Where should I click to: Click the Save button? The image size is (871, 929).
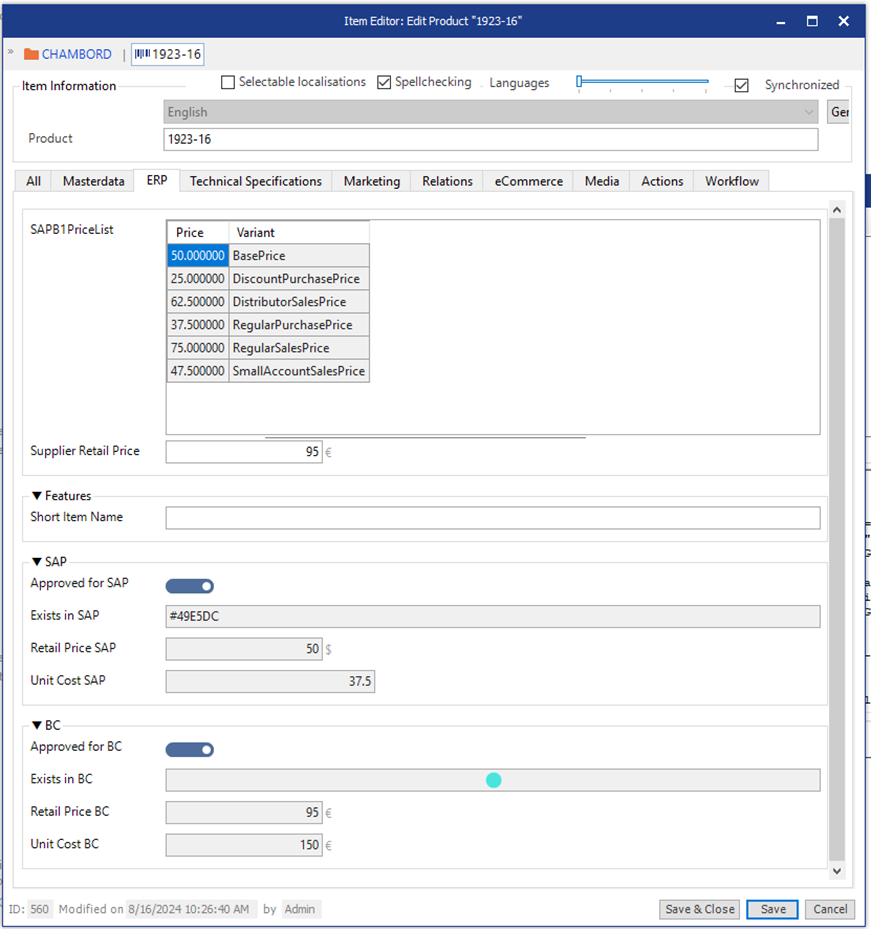(x=773, y=909)
